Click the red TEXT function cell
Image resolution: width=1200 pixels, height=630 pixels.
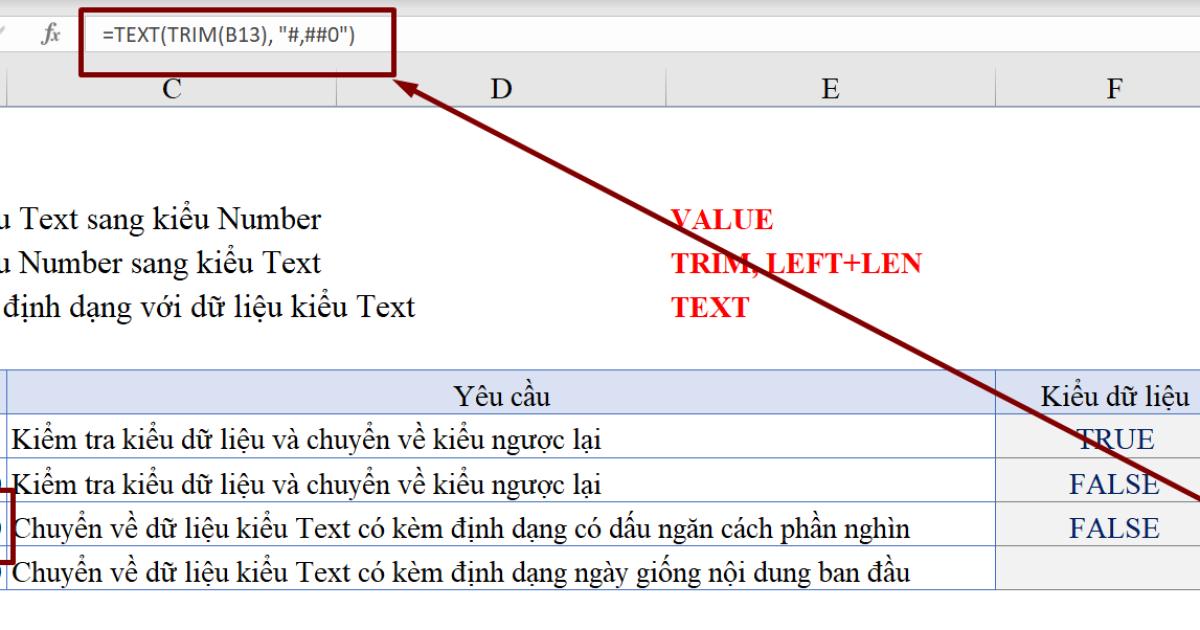coord(710,308)
